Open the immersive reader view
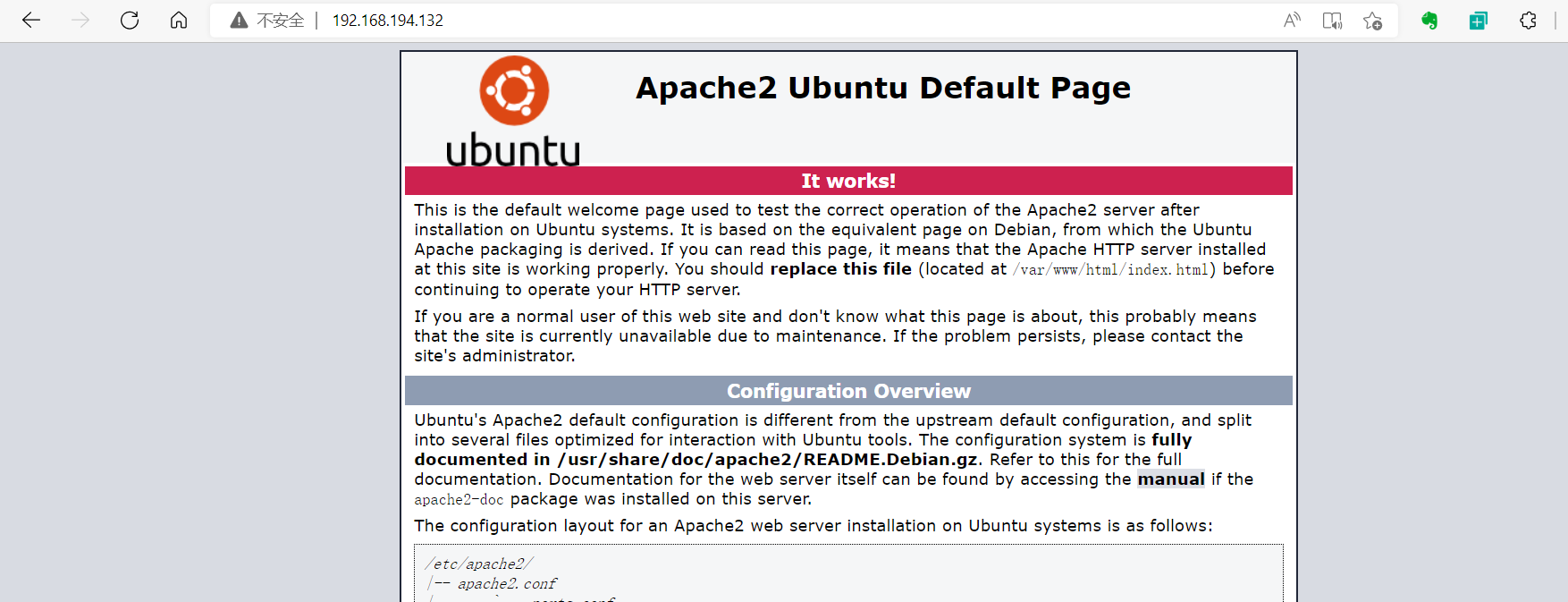The height and width of the screenshot is (602, 1568). coord(1332,21)
